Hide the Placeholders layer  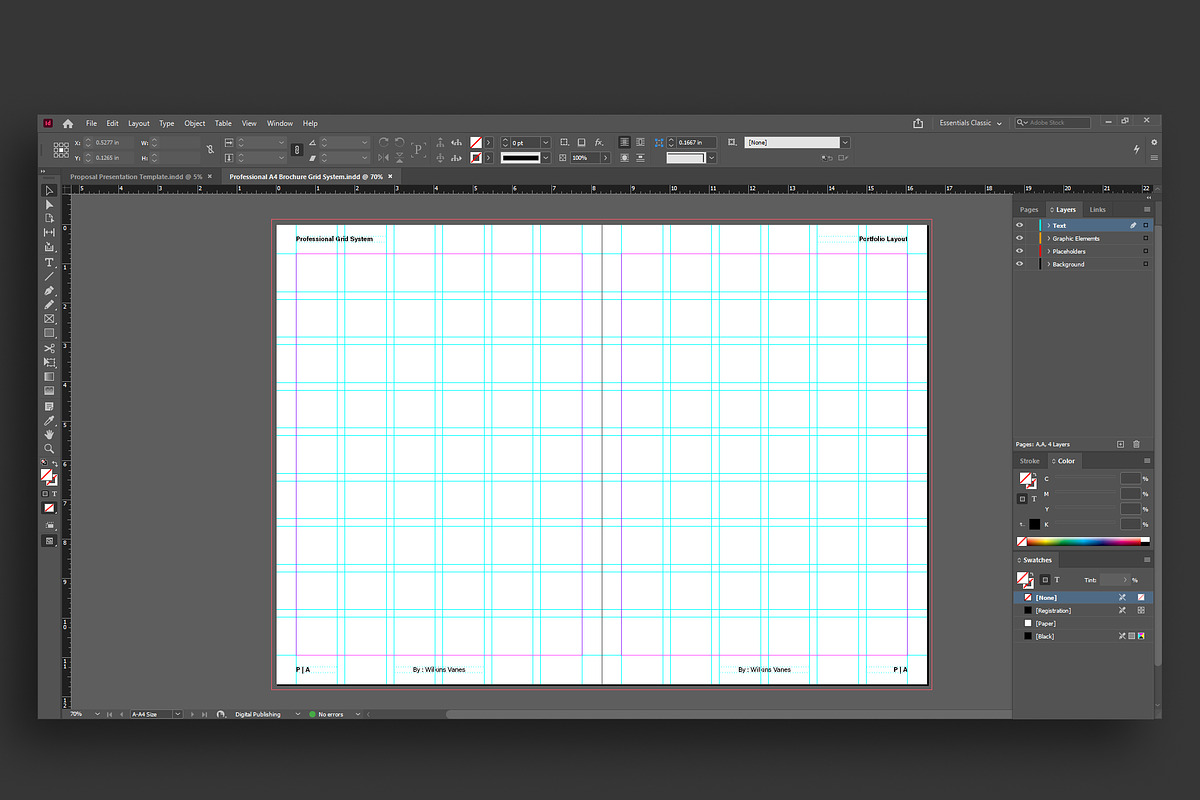[1020, 251]
